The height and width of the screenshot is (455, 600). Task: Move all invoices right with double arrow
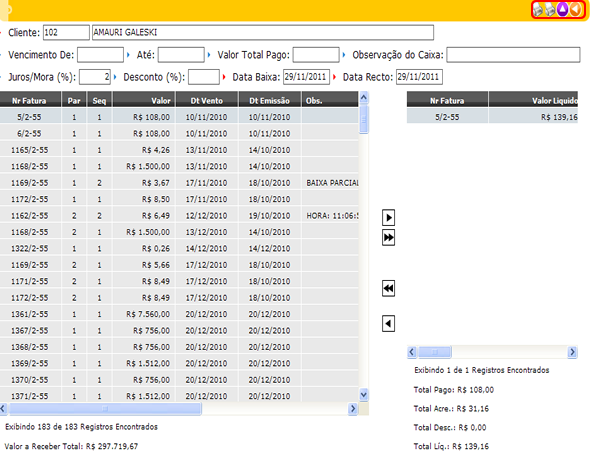389,237
